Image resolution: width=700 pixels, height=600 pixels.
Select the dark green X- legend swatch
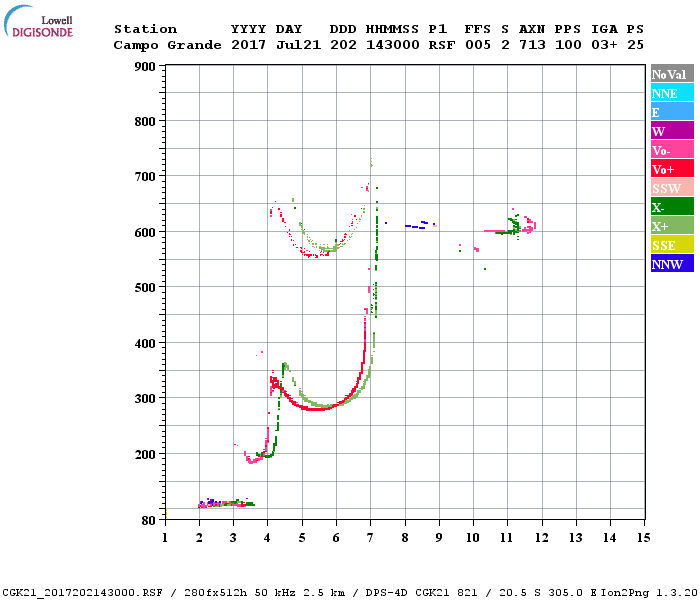coord(672,207)
